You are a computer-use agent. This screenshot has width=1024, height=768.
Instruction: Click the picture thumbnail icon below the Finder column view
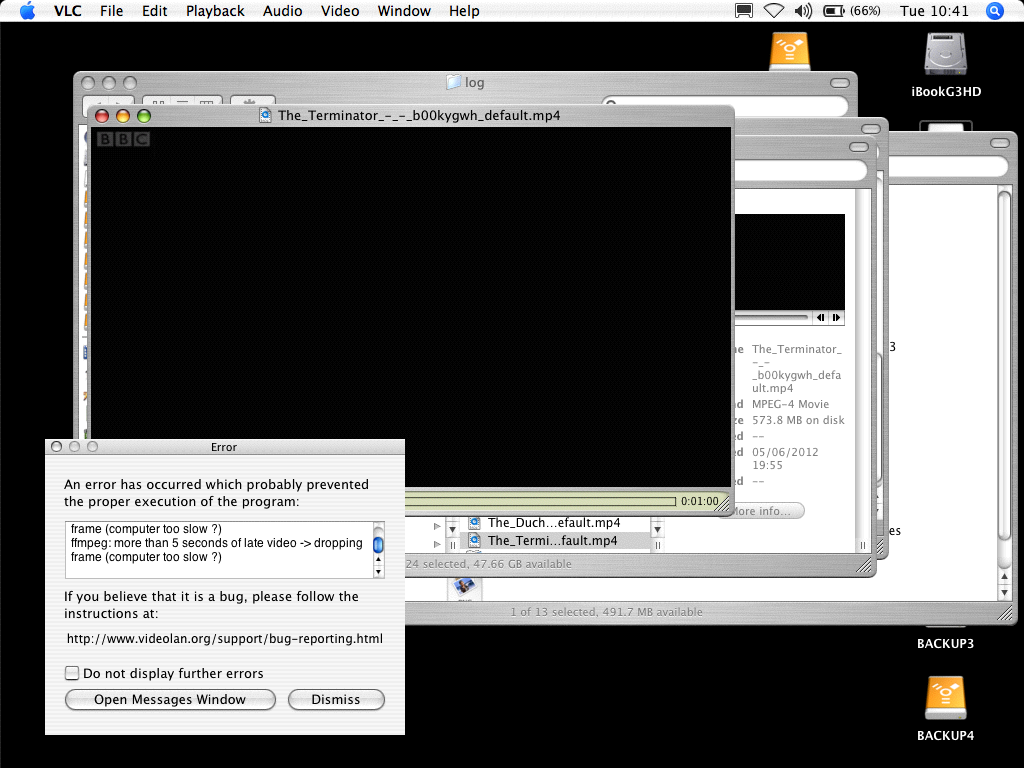click(x=464, y=587)
